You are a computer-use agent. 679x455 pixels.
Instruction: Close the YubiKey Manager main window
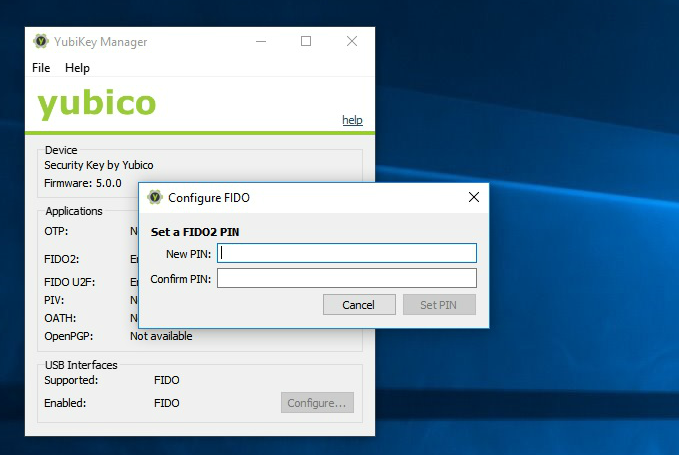pyautogui.click(x=352, y=42)
